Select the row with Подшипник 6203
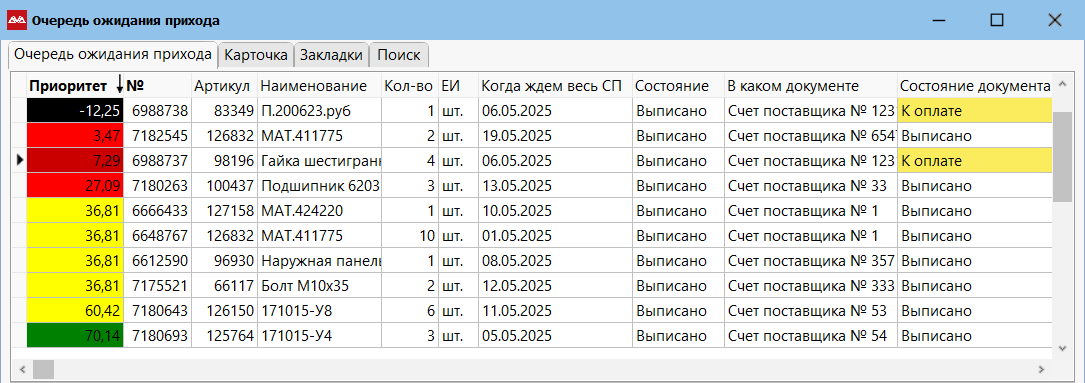 [533, 186]
